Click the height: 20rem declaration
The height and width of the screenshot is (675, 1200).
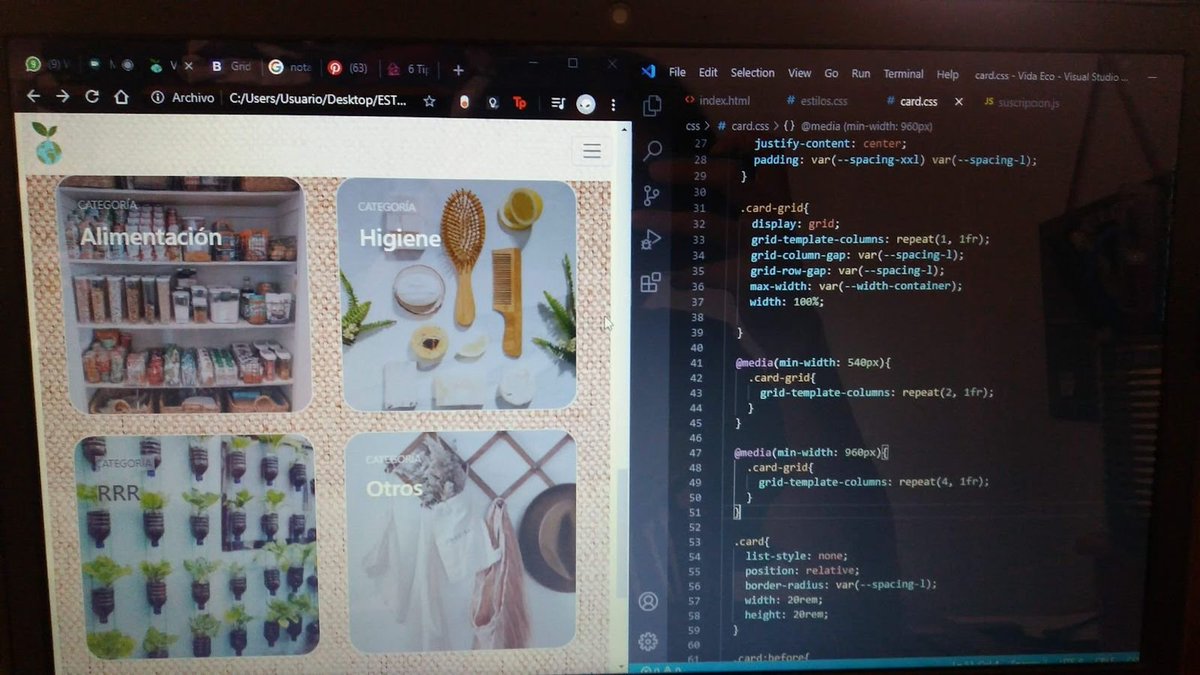tap(786, 614)
